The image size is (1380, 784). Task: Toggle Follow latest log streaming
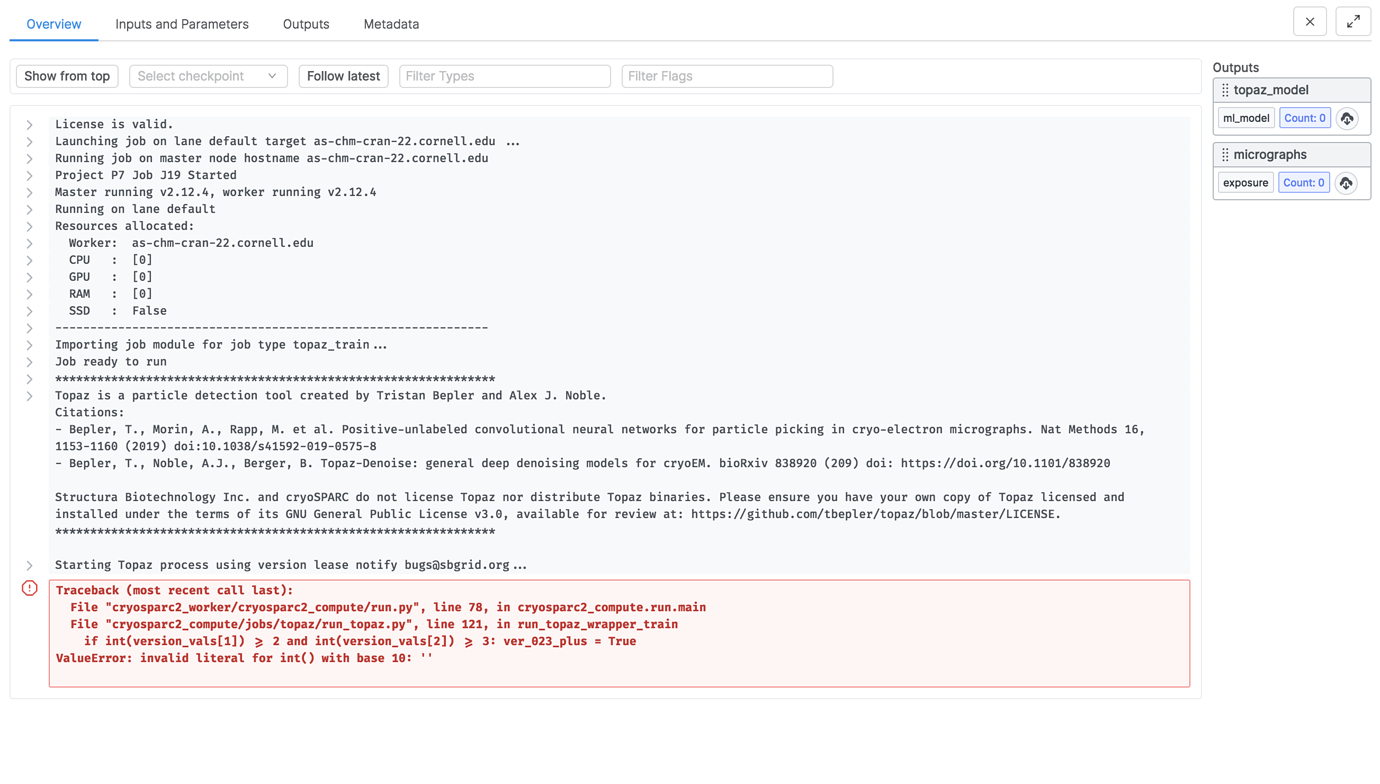tap(343, 76)
